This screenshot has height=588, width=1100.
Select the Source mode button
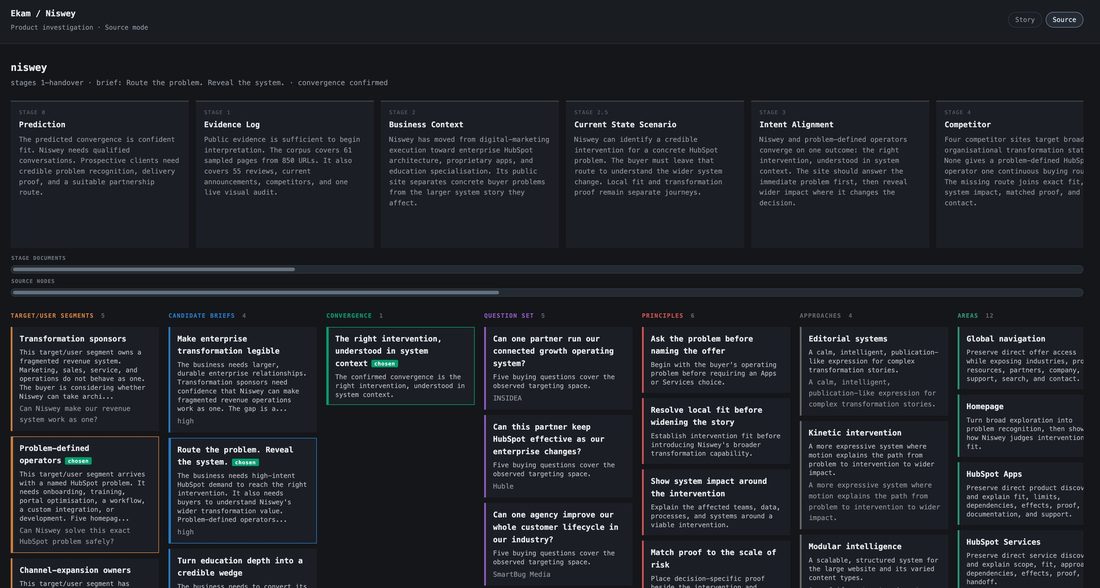click(1064, 20)
